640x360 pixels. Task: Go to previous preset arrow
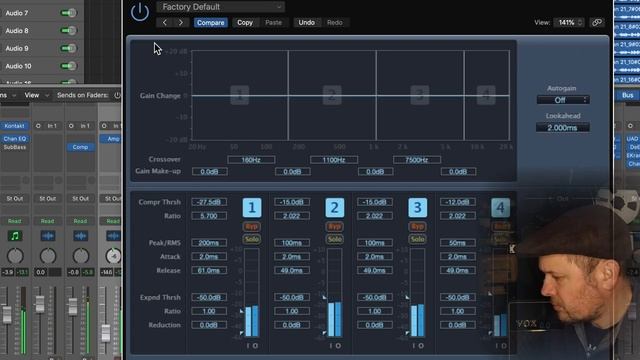(x=164, y=22)
